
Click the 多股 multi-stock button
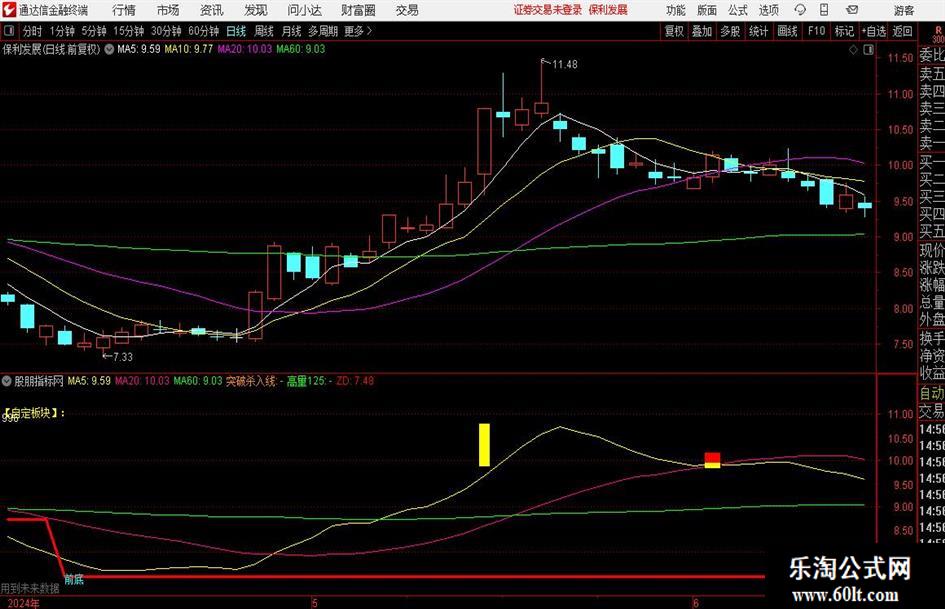pyautogui.click(x=730, y=31)
